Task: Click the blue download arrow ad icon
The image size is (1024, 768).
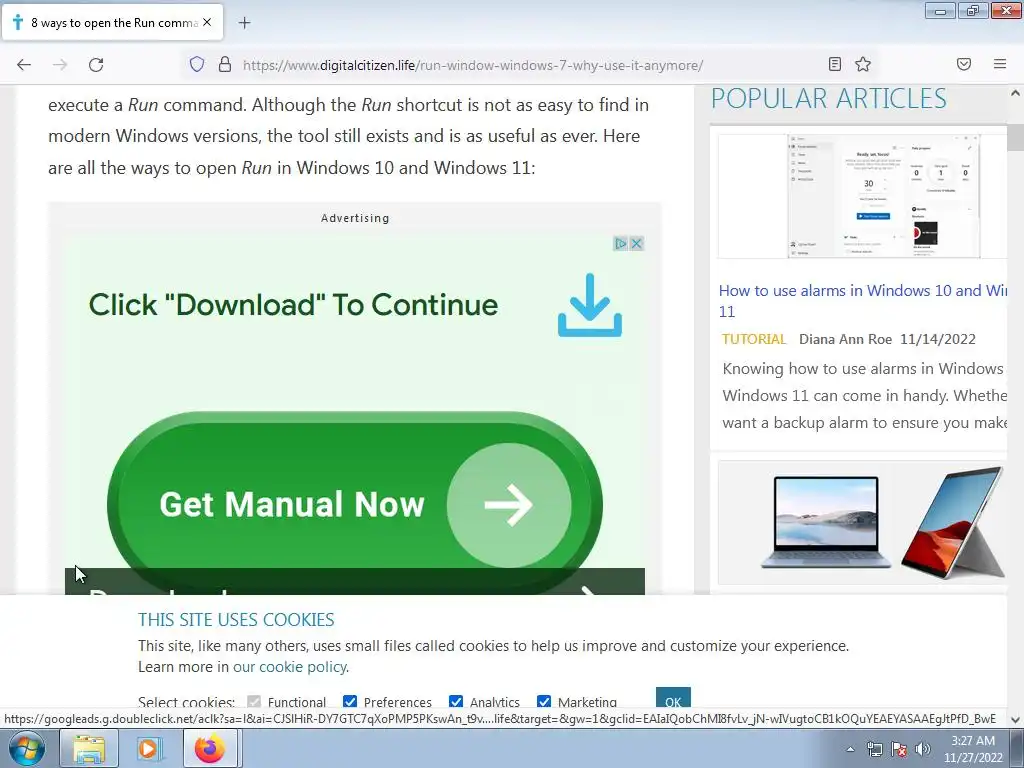Action: (590, 305)
